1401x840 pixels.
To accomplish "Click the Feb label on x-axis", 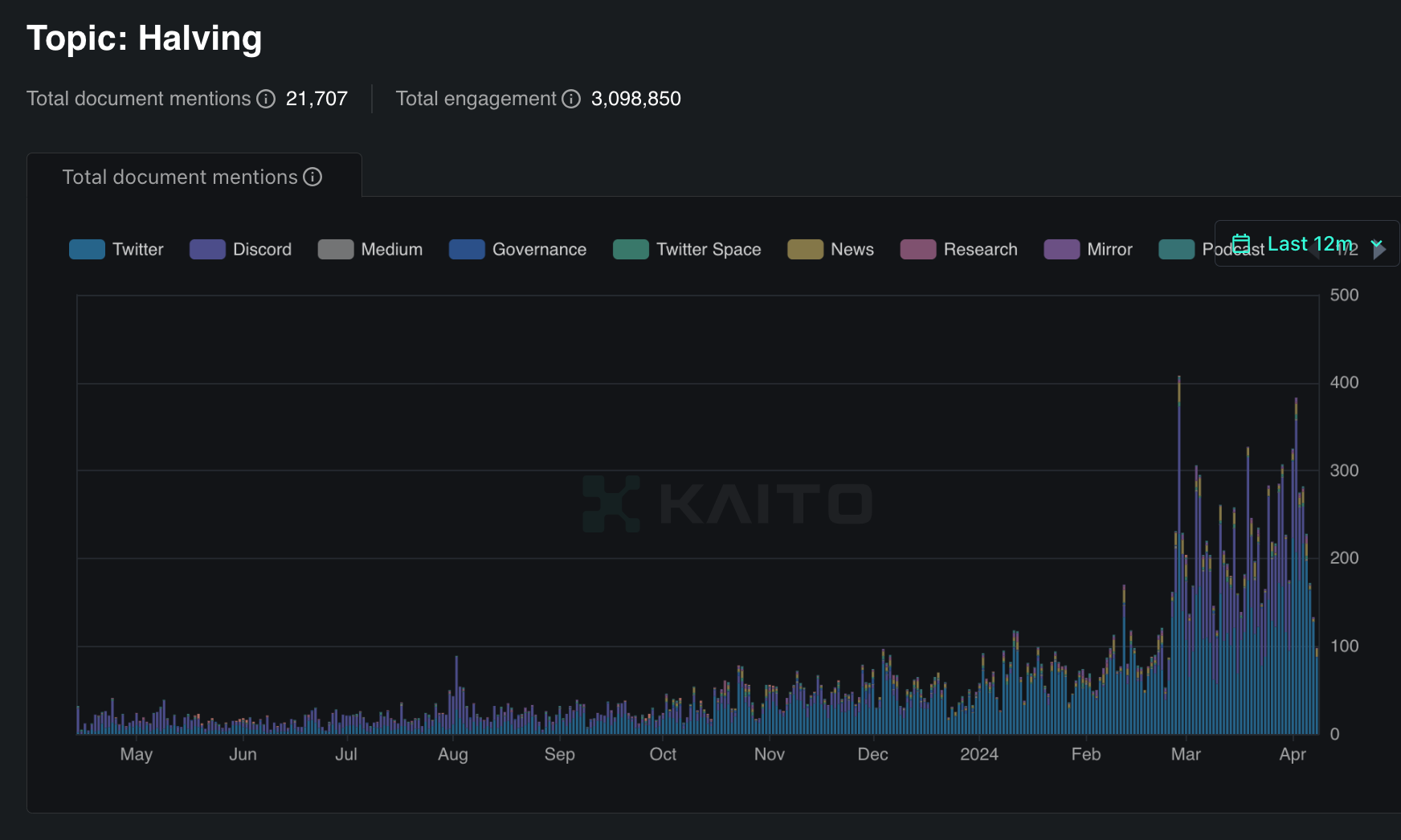I will [x=1086, y=754].
